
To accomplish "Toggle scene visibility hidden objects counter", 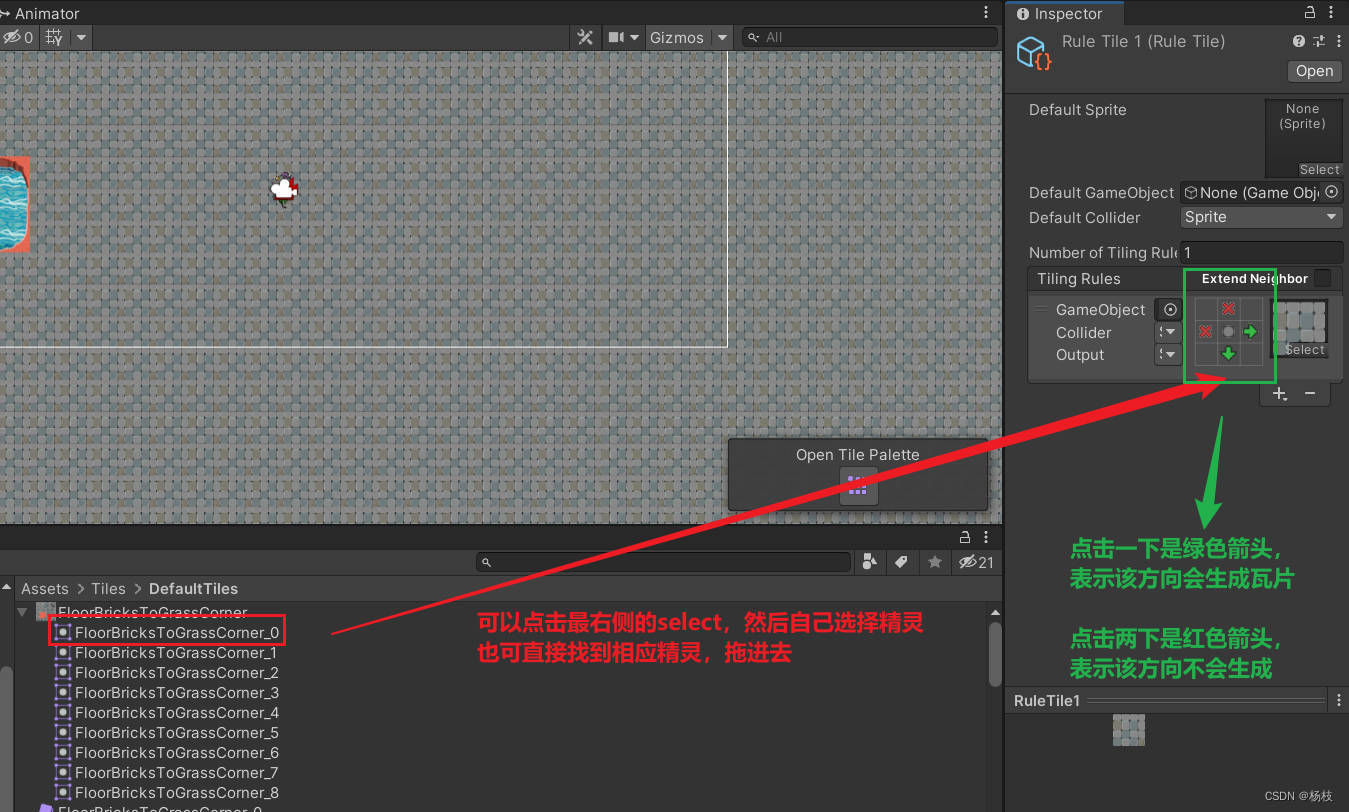I will [17, 37].
